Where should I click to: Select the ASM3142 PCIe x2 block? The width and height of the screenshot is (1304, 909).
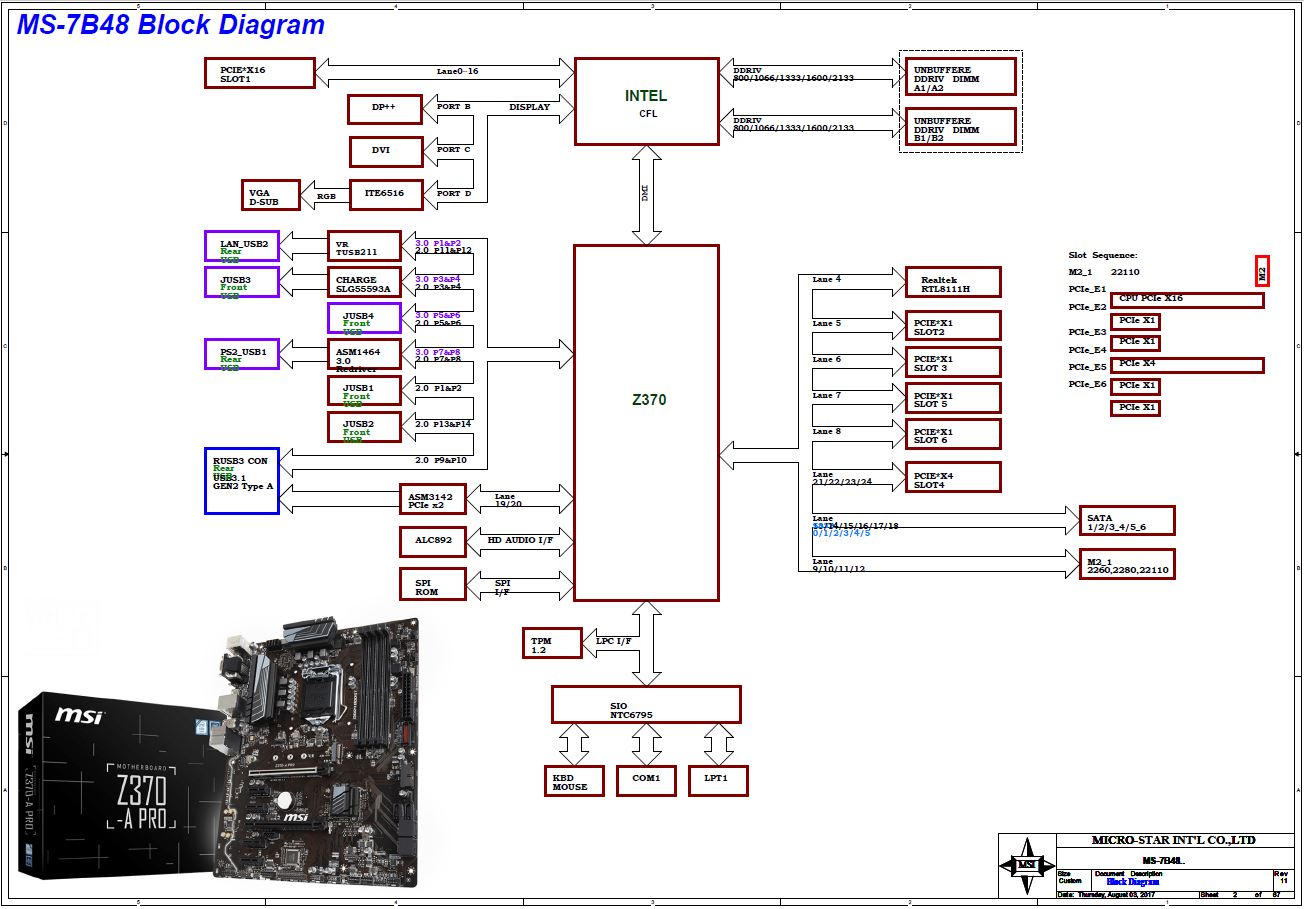pyautogui.click(x=432, y=499)
